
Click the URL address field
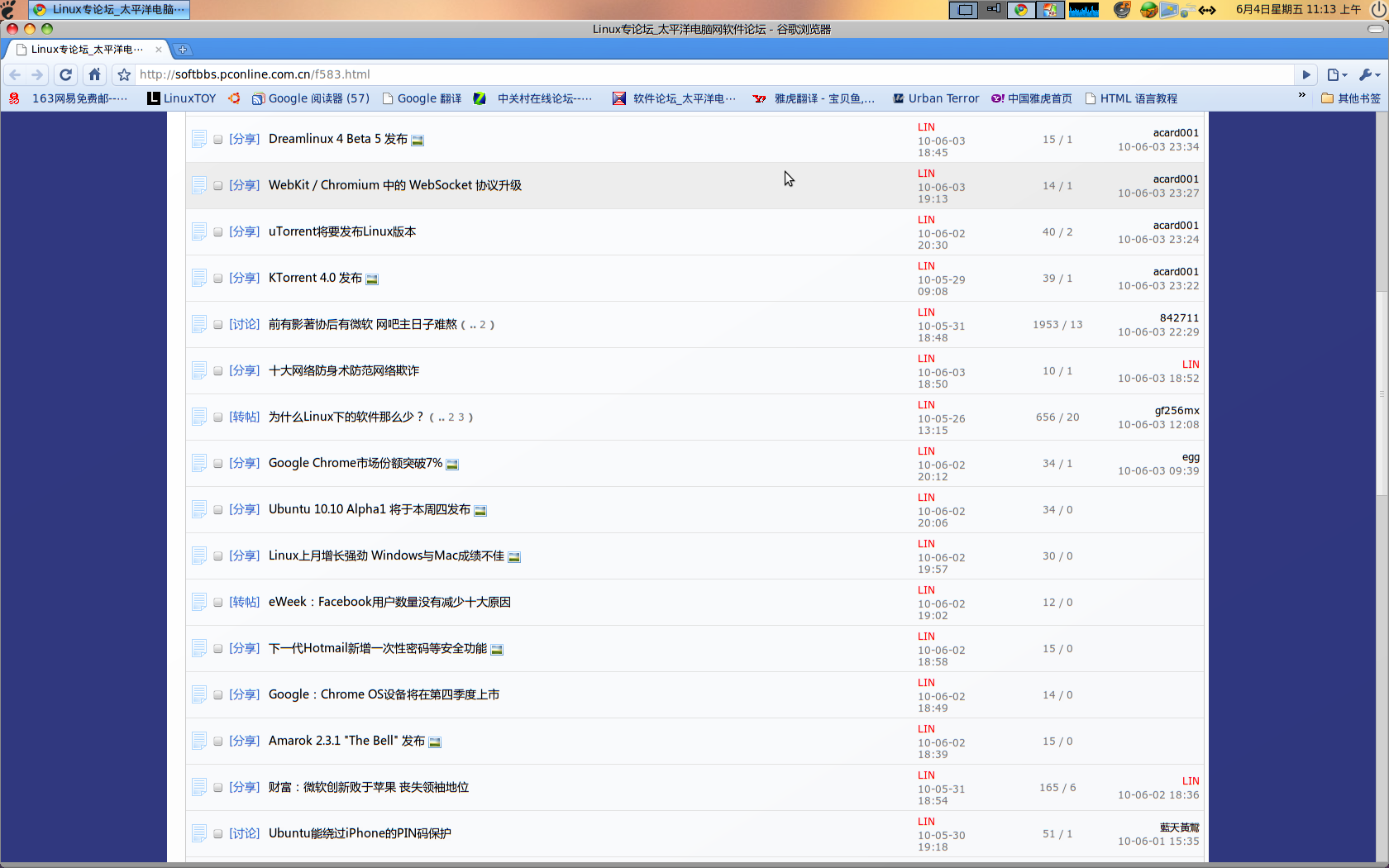coord(715,74)
